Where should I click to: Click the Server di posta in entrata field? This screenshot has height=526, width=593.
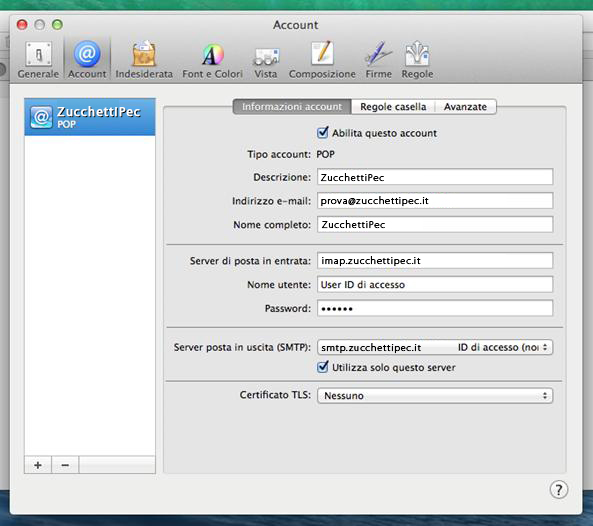click(435, 261)
